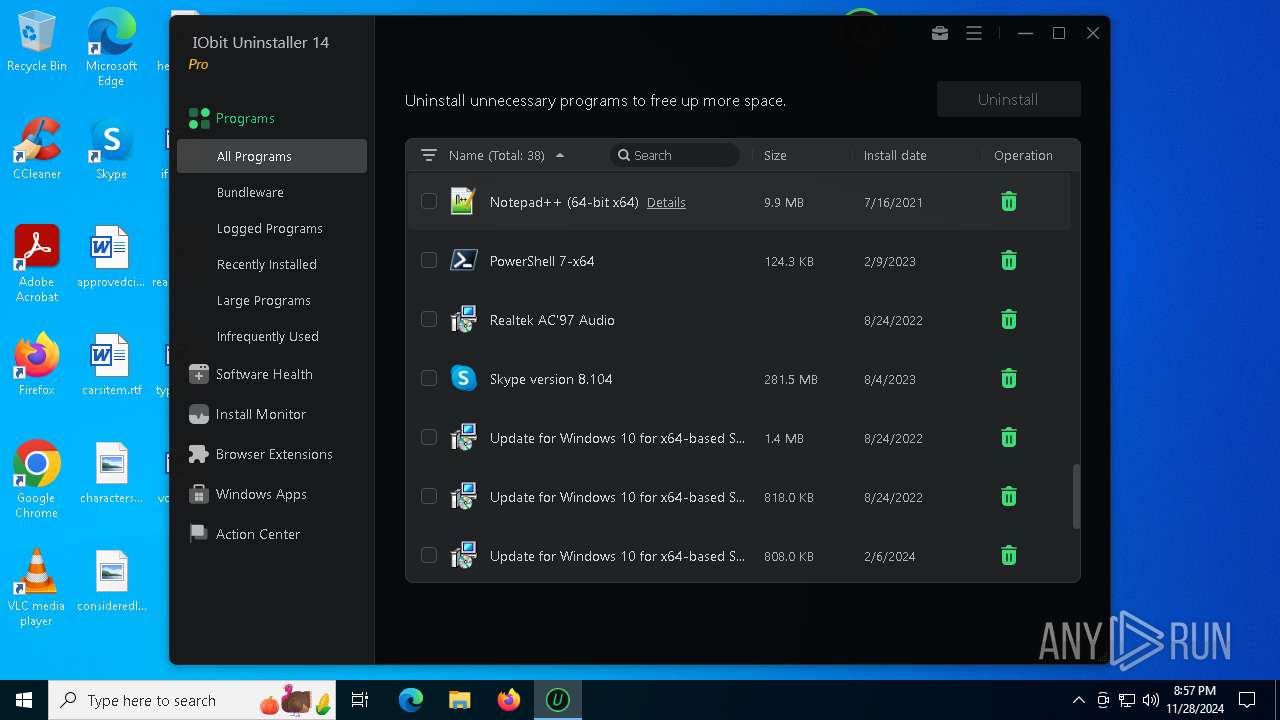Open Task View on the taskbar
This screenshot has width=1280, height=720.
tap(360, 700)
